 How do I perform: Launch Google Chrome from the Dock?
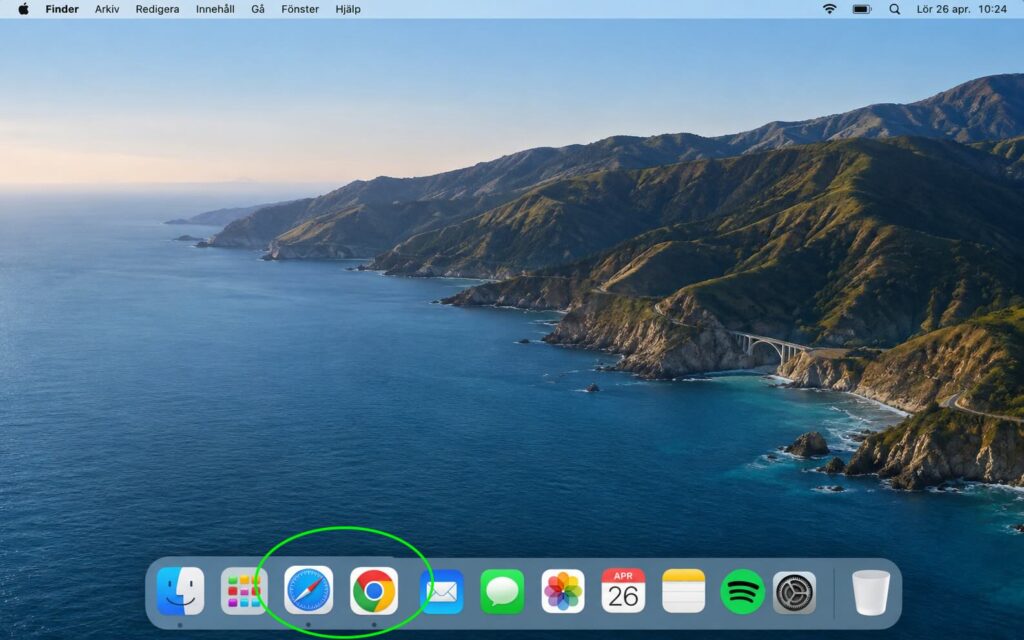click(374, 591)
